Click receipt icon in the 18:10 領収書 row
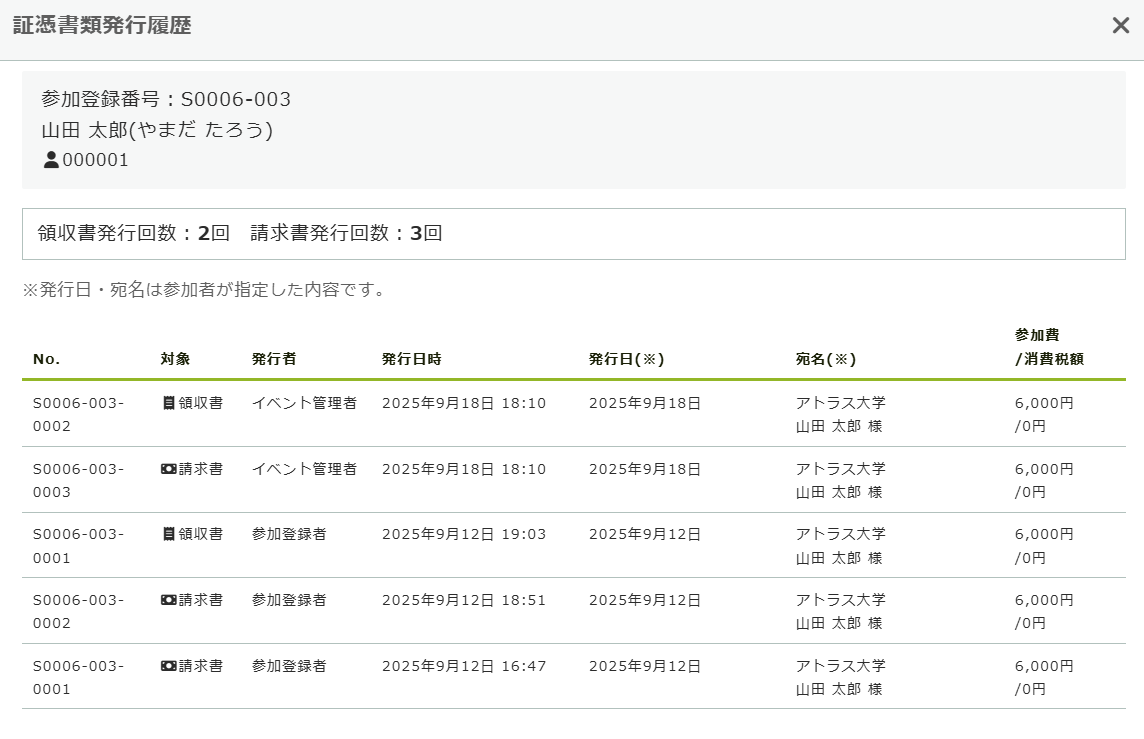Screen dimensions: 1144x739 [x=168, y=403]
